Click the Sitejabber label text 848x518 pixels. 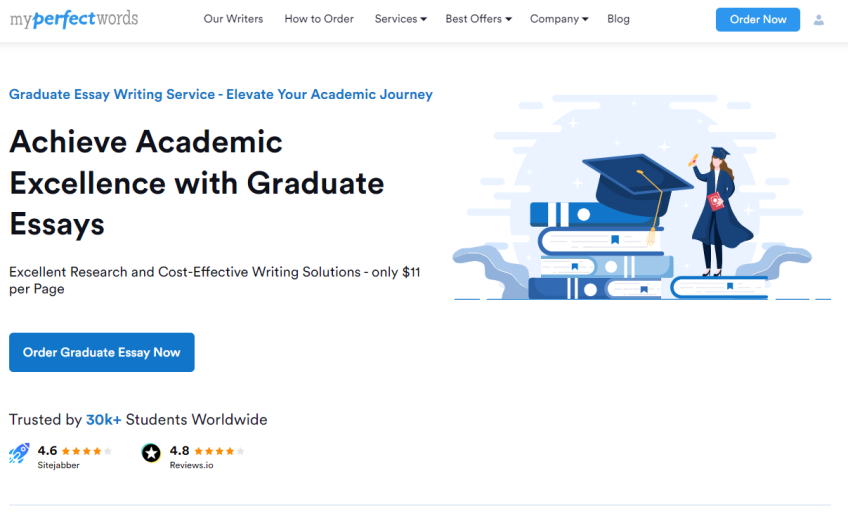pyautogui.click(x=58, y=466)
